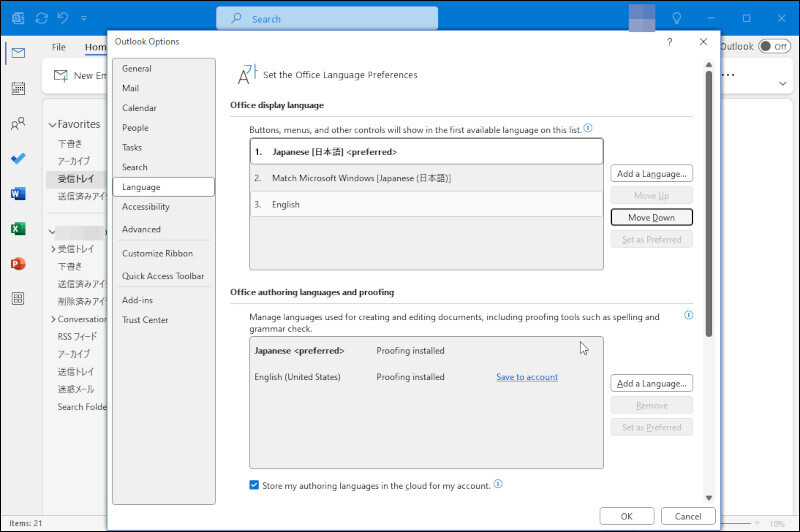Open To Do checkmark icon
The width and height of the screenshot is (800, 532).
click(x=18, y=159)
